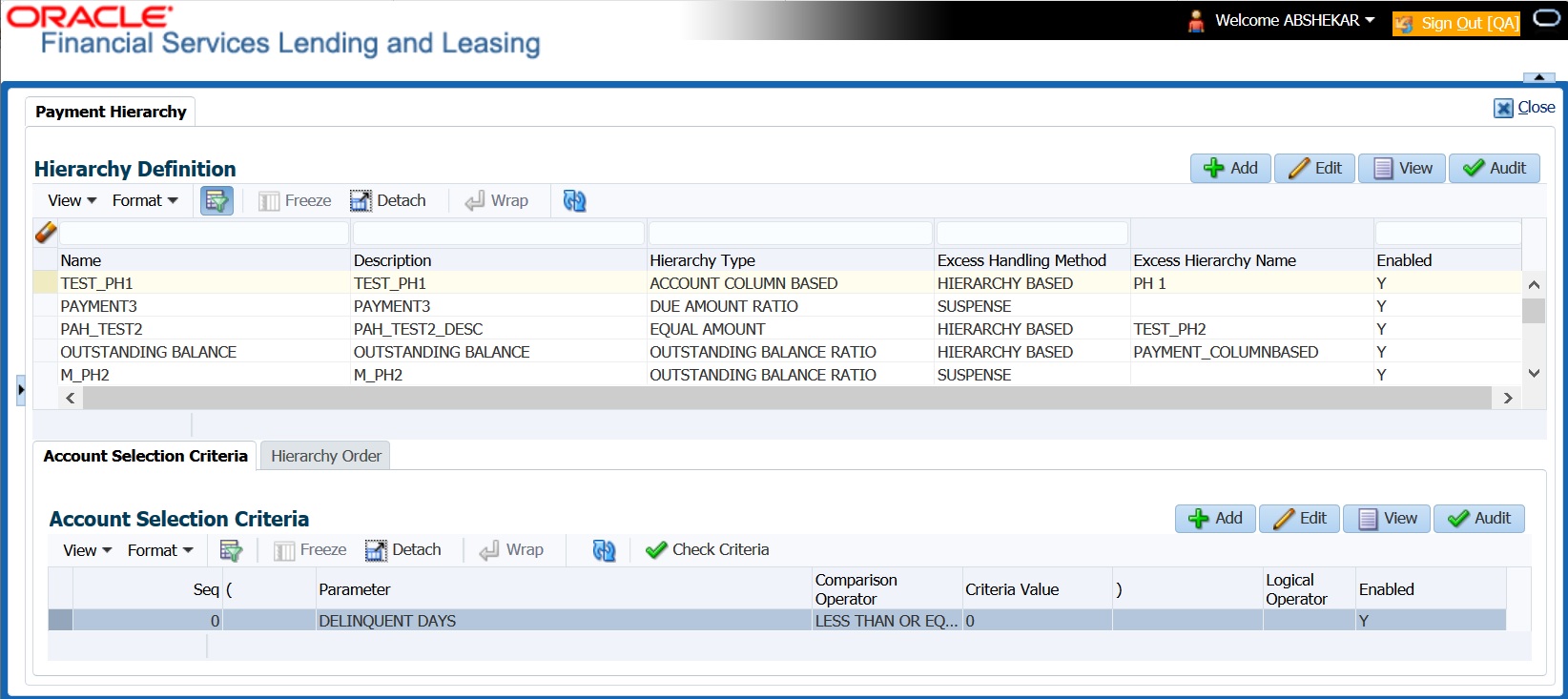Add a new Account Selection Criteria row
The height and width of the screenshot is (699, 1568).
(1215, 518)
